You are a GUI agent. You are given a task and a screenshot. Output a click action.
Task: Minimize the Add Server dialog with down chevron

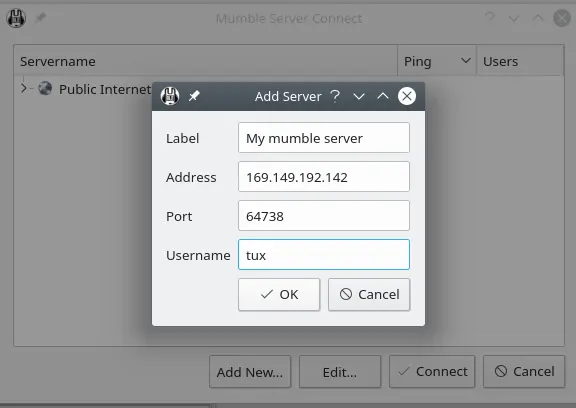[359, 97]
